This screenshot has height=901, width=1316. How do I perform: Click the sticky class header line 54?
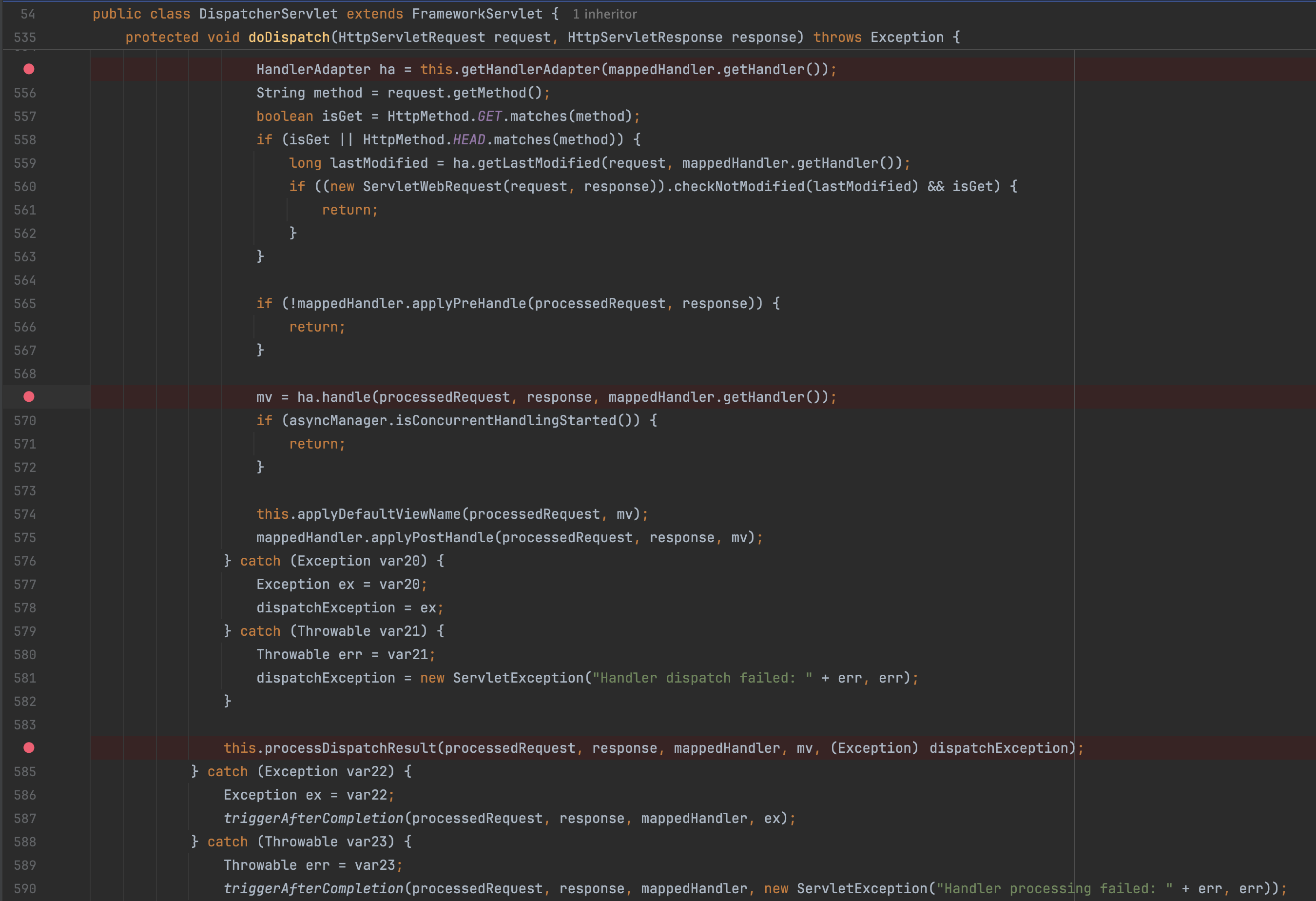tap(658, 14)
